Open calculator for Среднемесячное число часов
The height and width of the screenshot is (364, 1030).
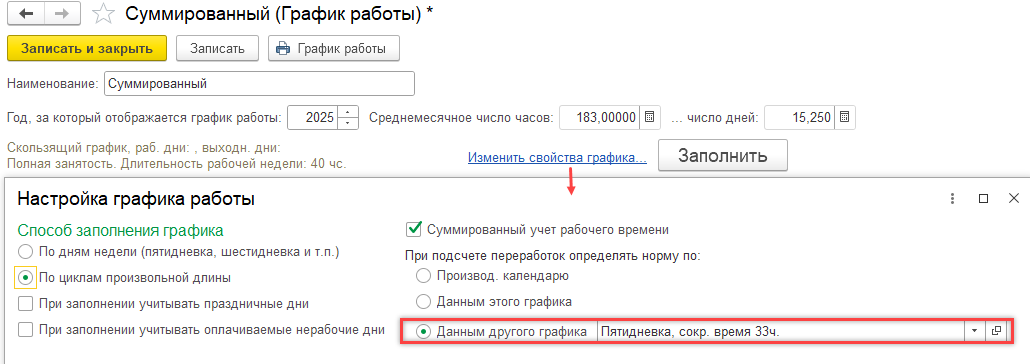(649, 118)
